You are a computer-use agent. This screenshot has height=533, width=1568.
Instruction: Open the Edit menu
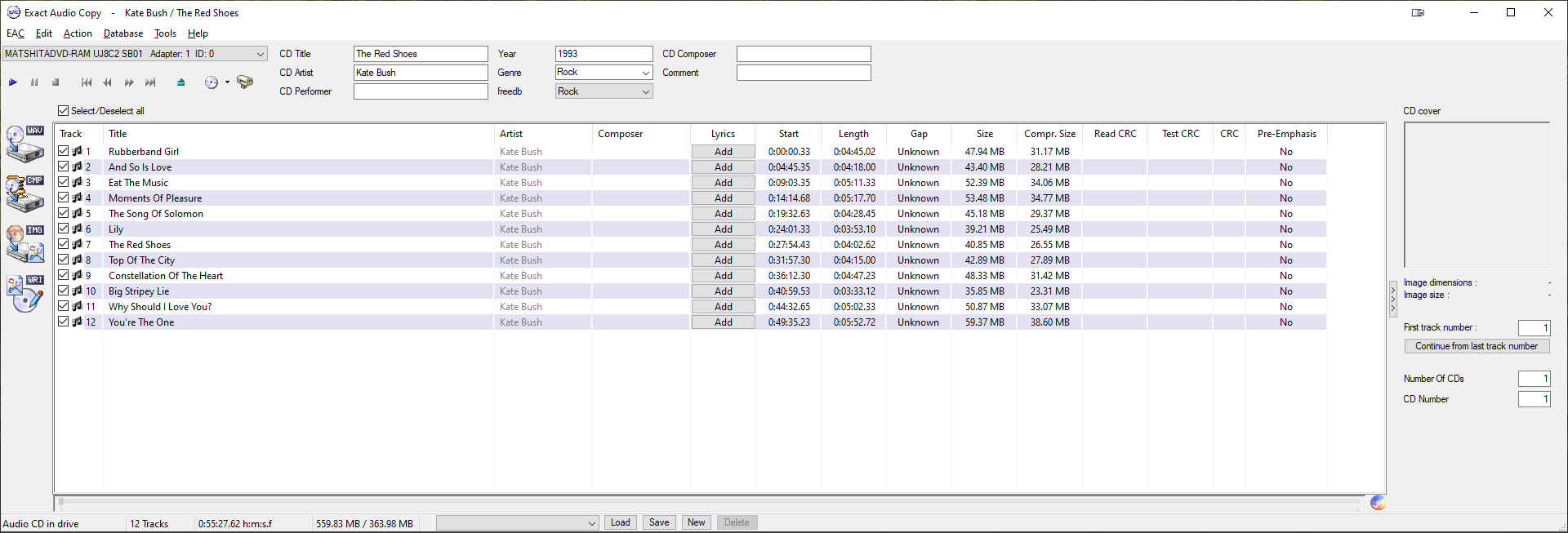[44, 33]
